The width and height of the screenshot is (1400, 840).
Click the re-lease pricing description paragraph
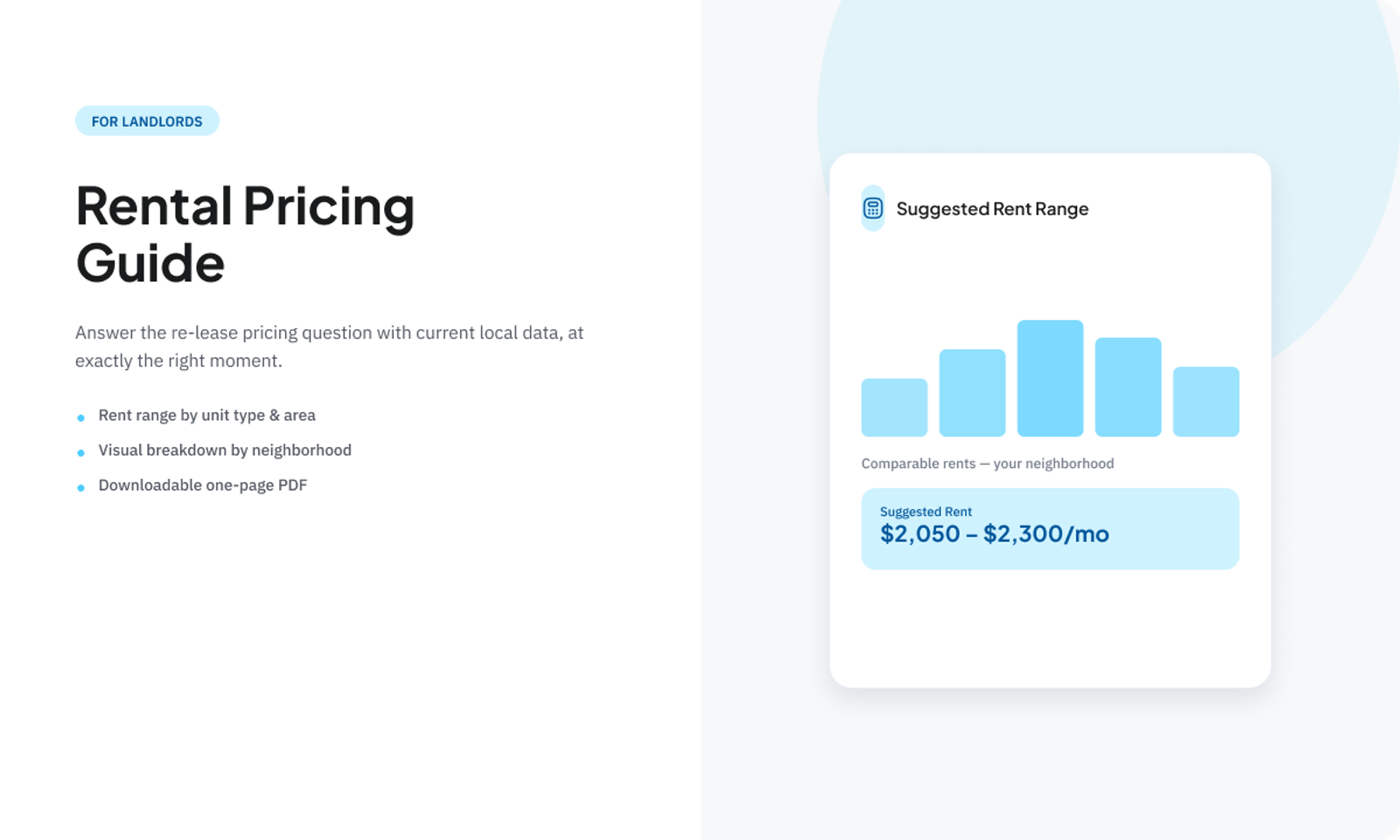coord(329,346)
